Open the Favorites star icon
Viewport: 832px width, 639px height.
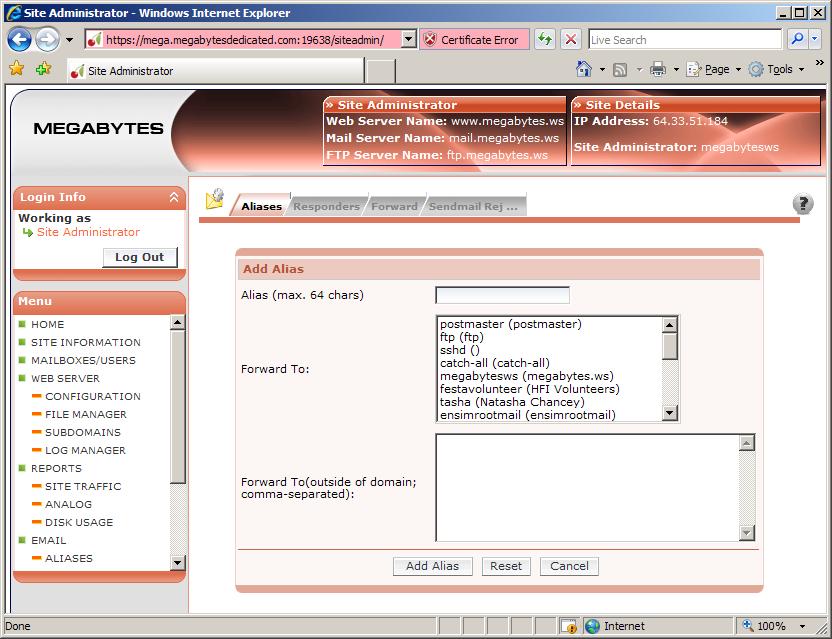click(x=17, y=69)
